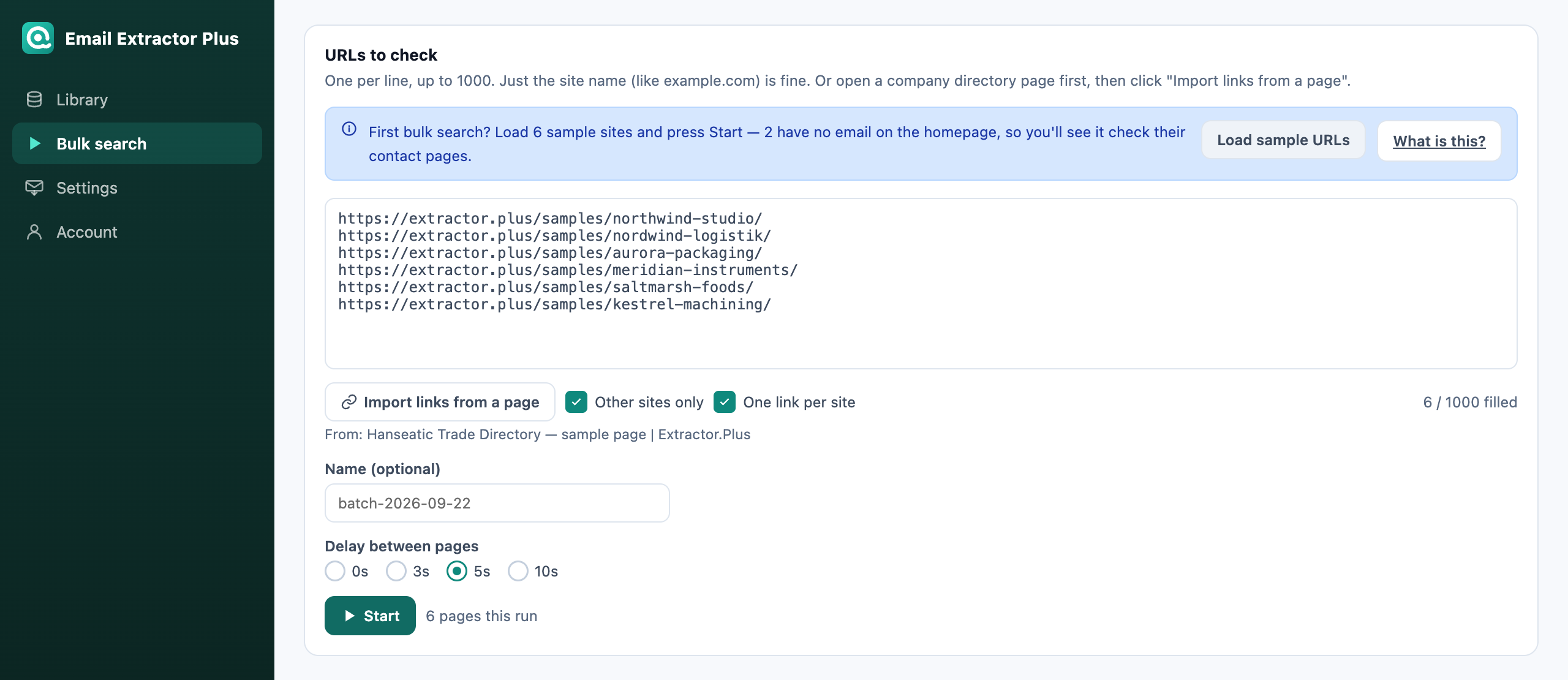Go to Settings in the sidebar
Viewport: 1568px width, 680px height.
(x=137, y=187)
